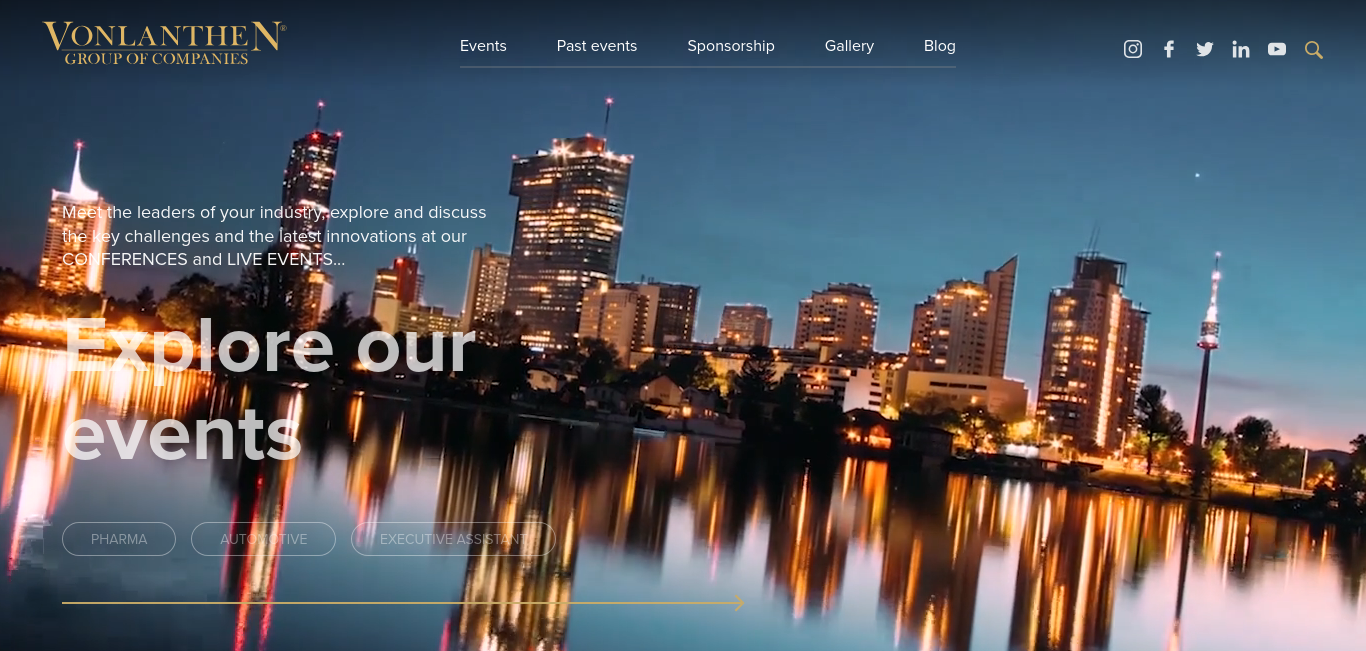
Task: Open the Twitter bird icon
Action: coord(1205,49)
